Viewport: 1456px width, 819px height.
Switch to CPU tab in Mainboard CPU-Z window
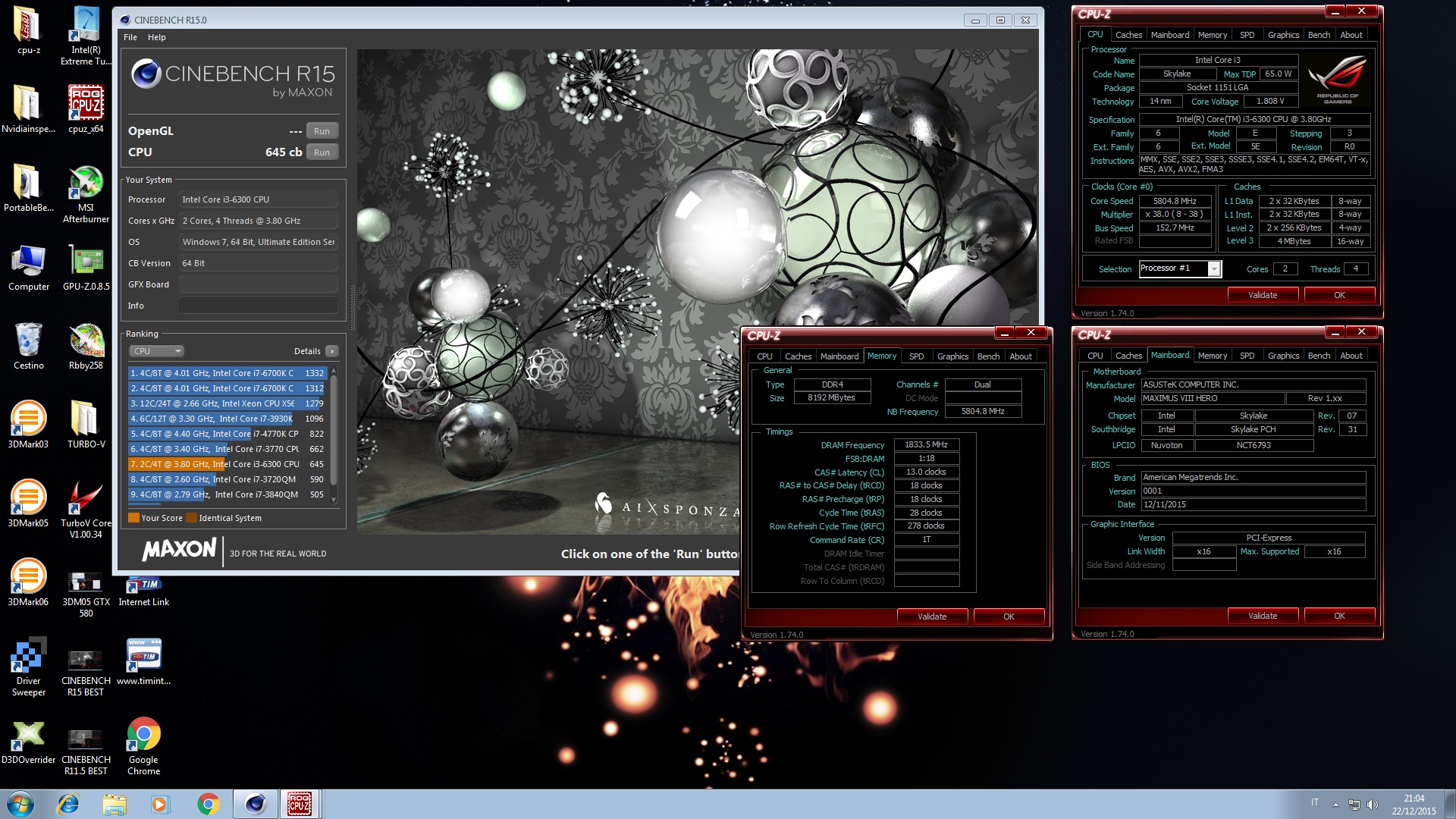1095,356
